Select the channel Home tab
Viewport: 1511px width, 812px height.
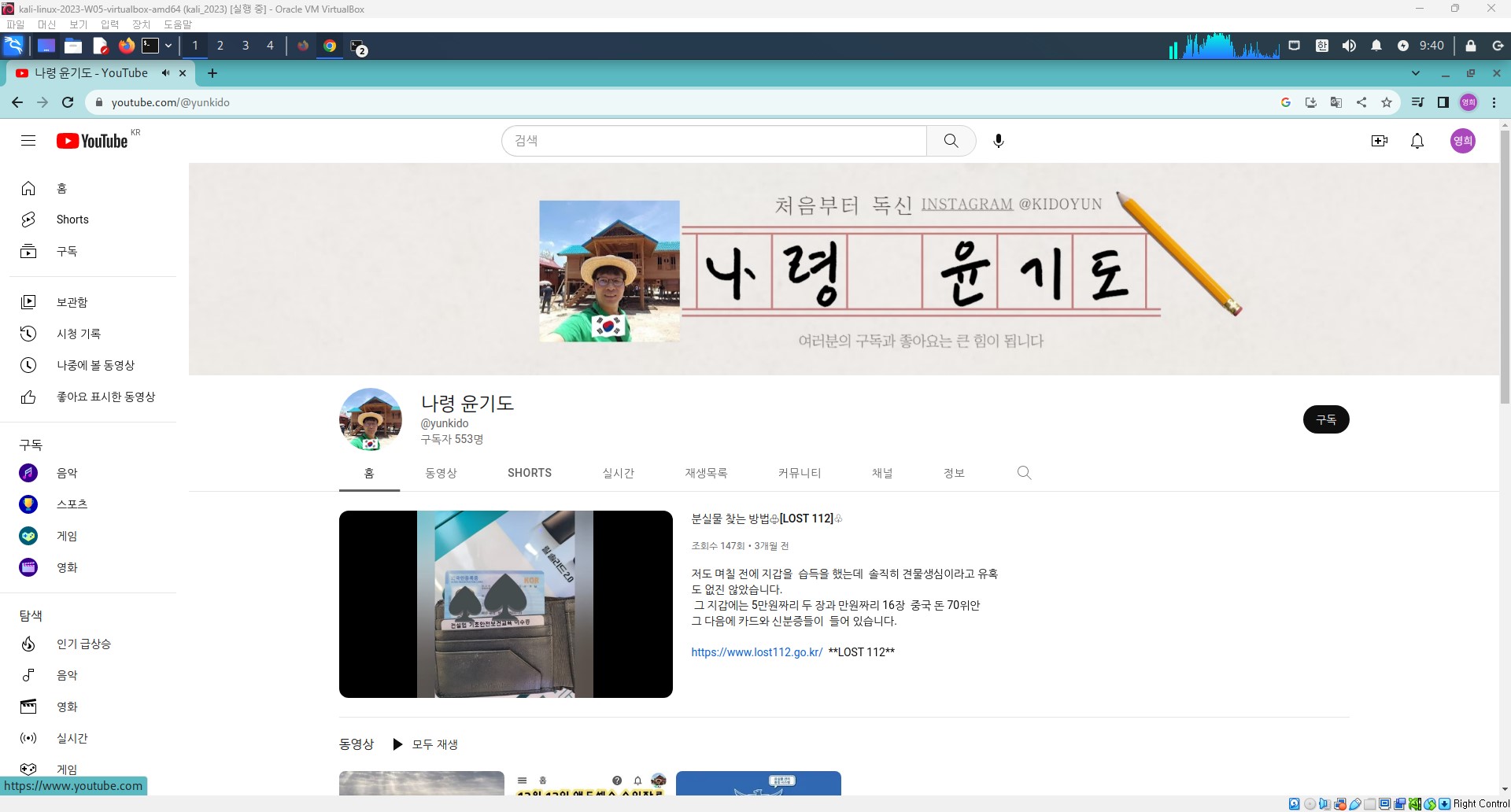click(369, 473)
